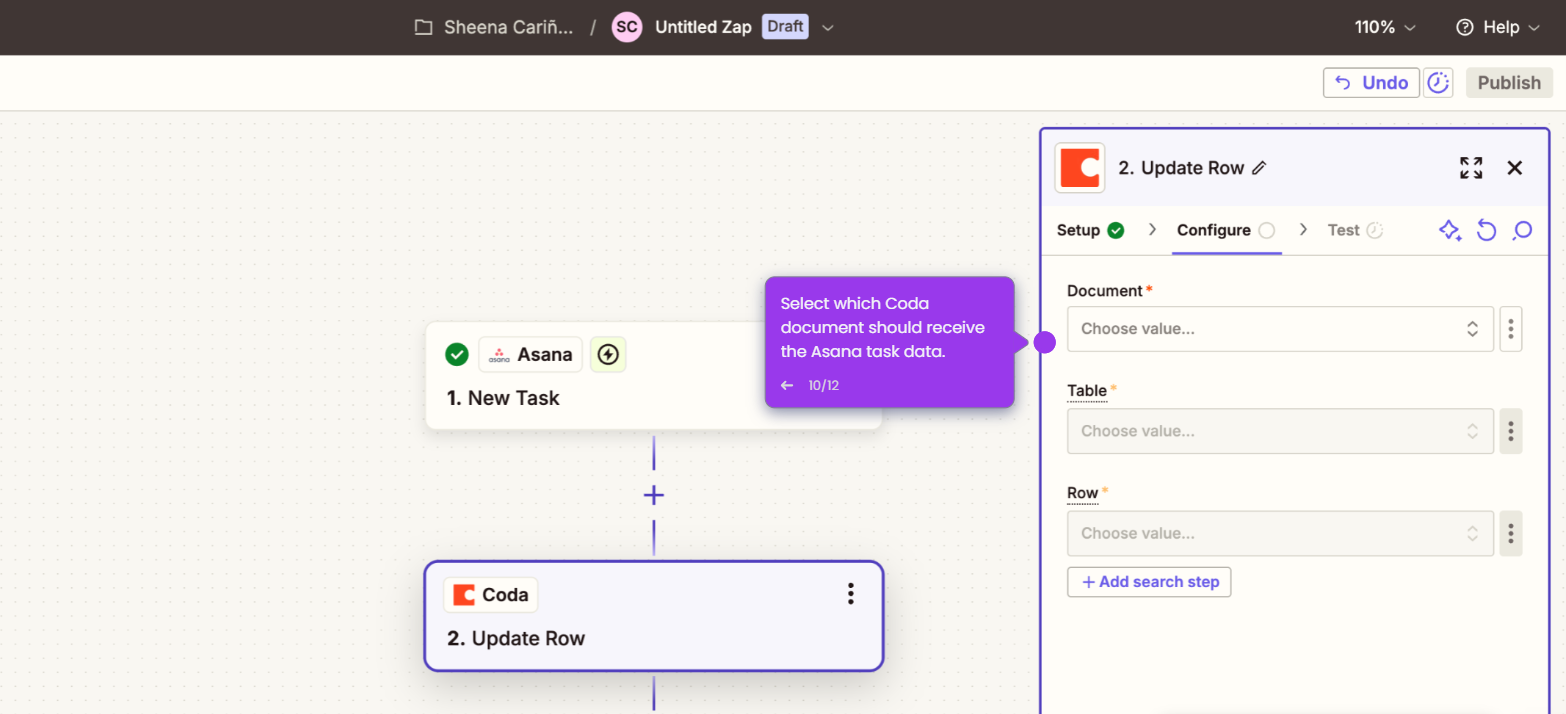The height and width of the screenshot is (714, 1566).
Task: Click the pencil icon to rename Update Row
Action: (x=1259, y=168)
